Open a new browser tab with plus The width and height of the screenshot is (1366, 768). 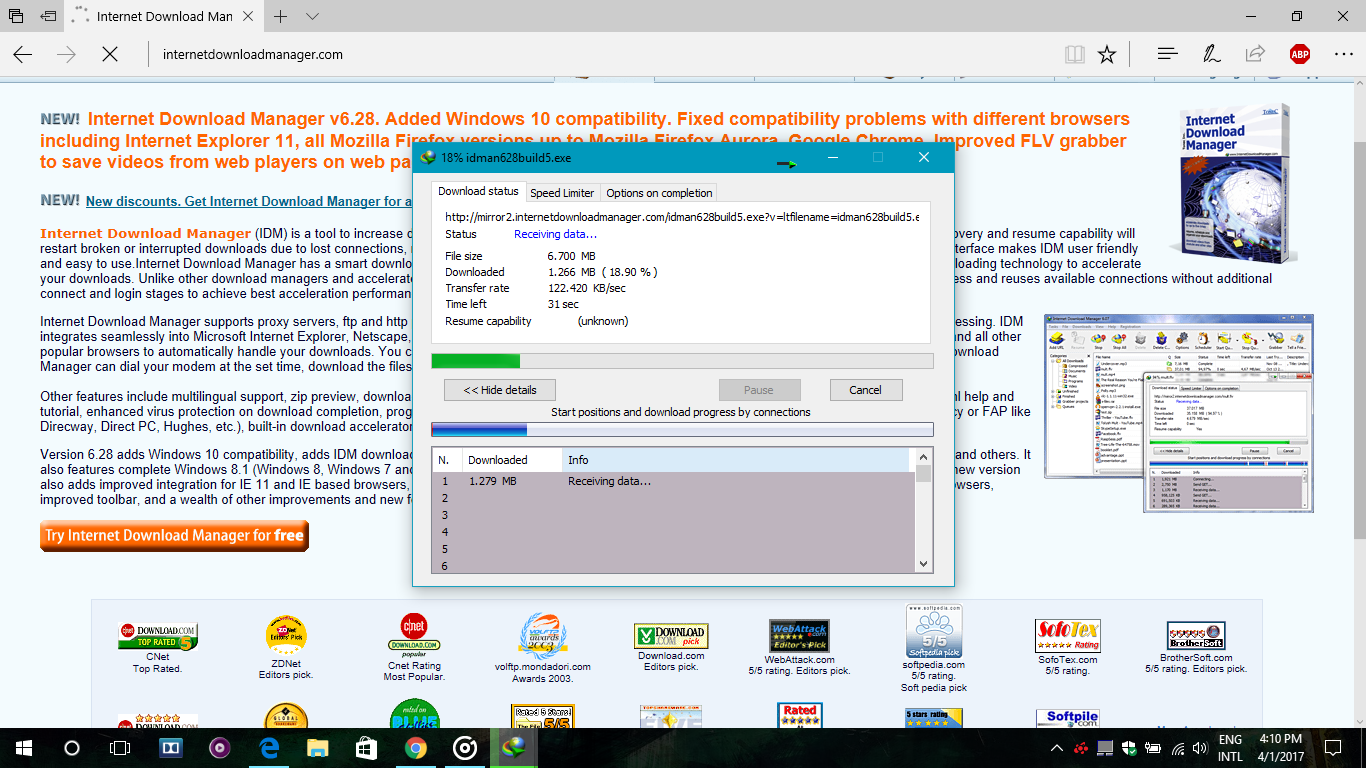click(281, 16)
